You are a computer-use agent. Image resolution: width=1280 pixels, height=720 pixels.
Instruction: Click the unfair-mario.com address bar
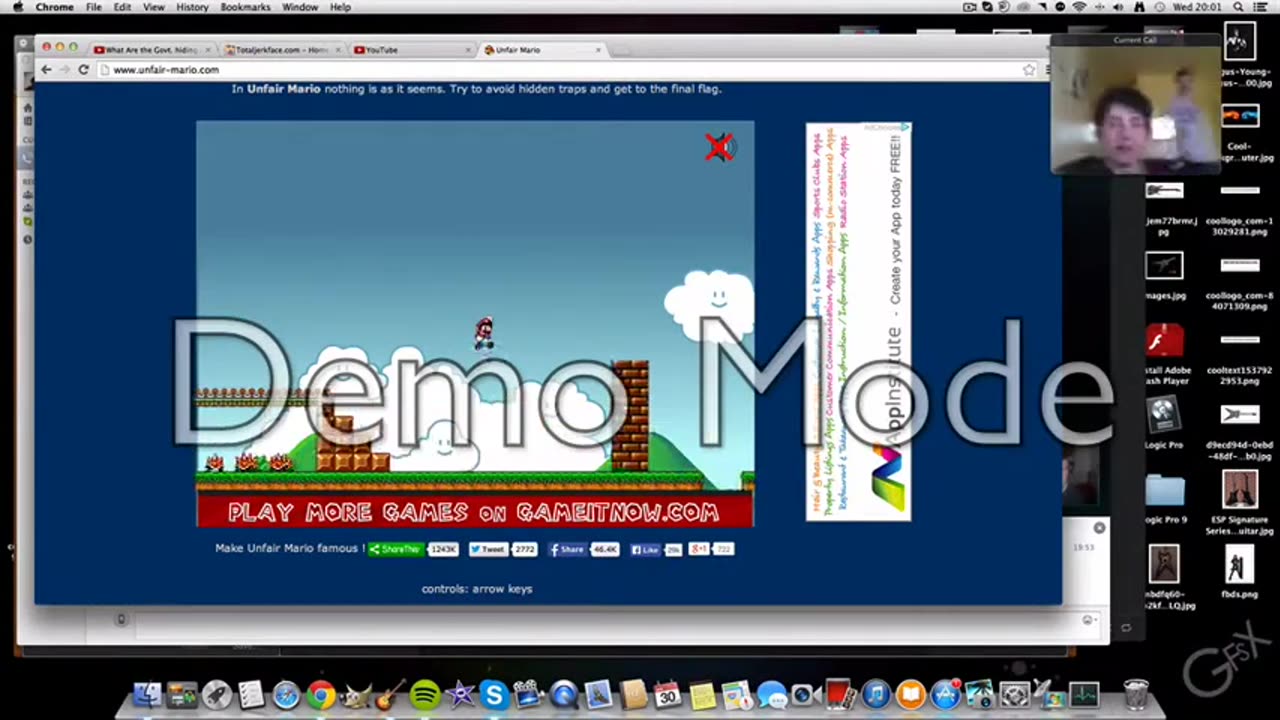pyautogui.click(x=560, y=70)
